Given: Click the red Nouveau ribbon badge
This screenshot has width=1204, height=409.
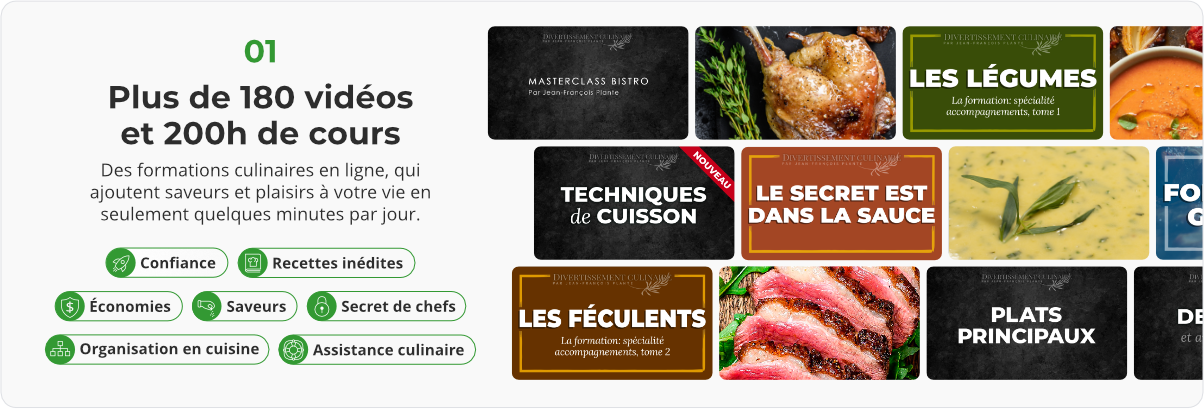Looking at the screenshot, I should coord(710,172).
